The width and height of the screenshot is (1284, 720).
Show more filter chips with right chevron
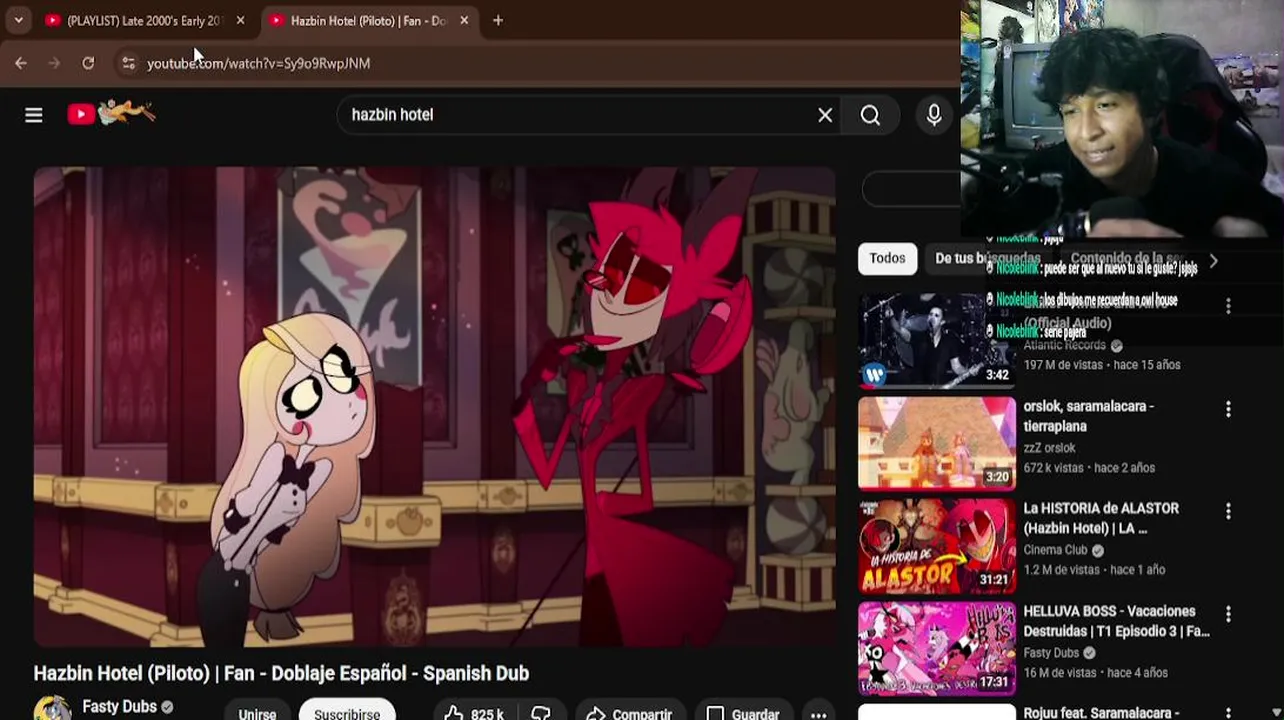[x=1213, y=261]
